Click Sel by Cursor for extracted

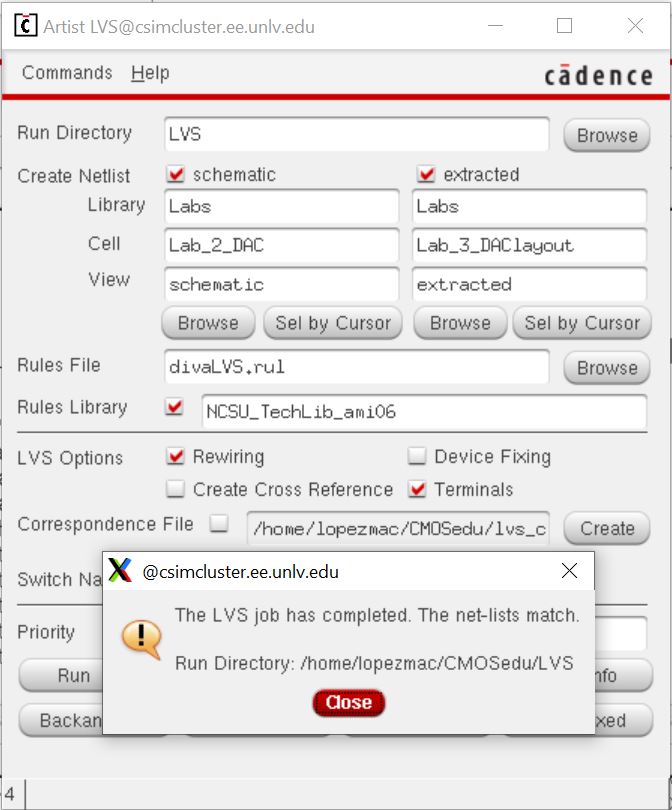(x=582, y=323)
